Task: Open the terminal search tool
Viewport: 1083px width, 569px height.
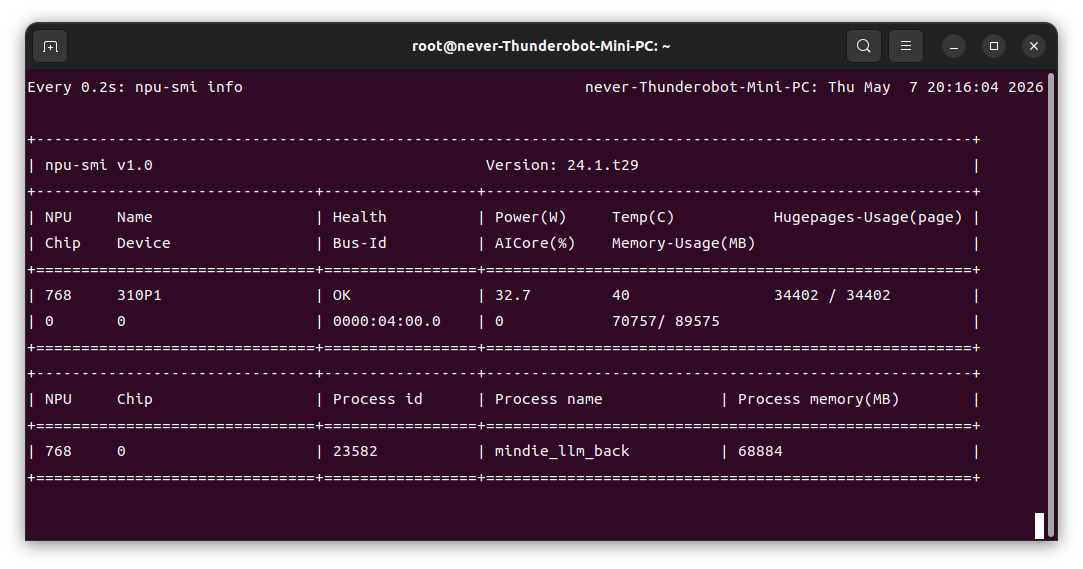Action: click(863, 46)
